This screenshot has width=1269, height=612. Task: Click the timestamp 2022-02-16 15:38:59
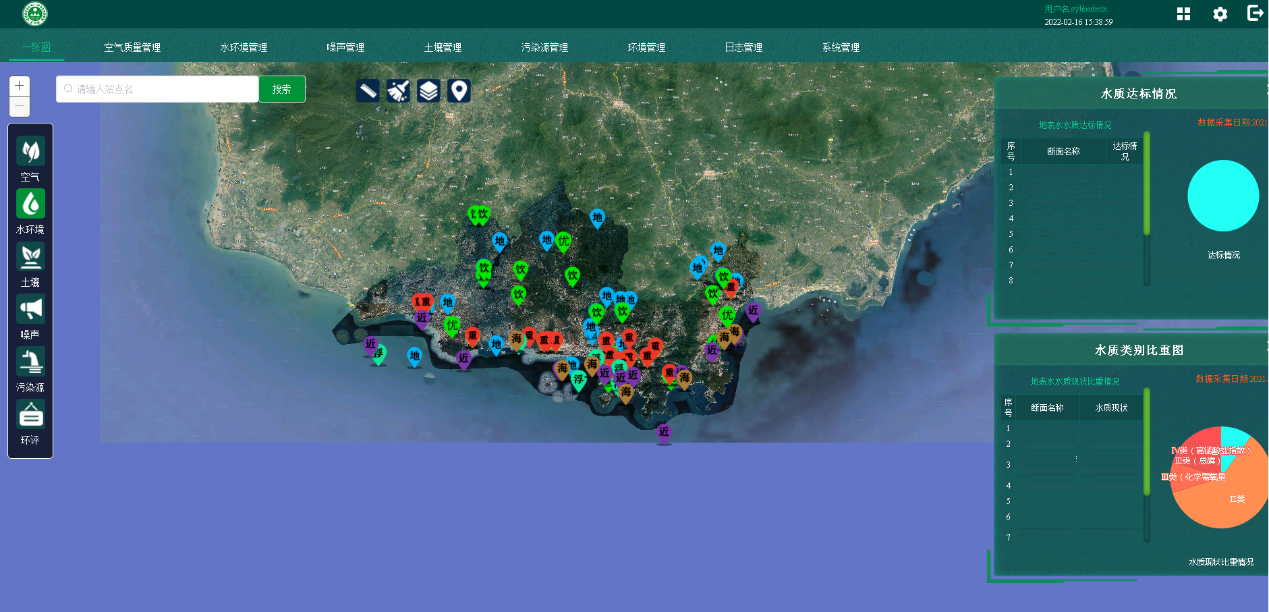tap(1079, 21)
